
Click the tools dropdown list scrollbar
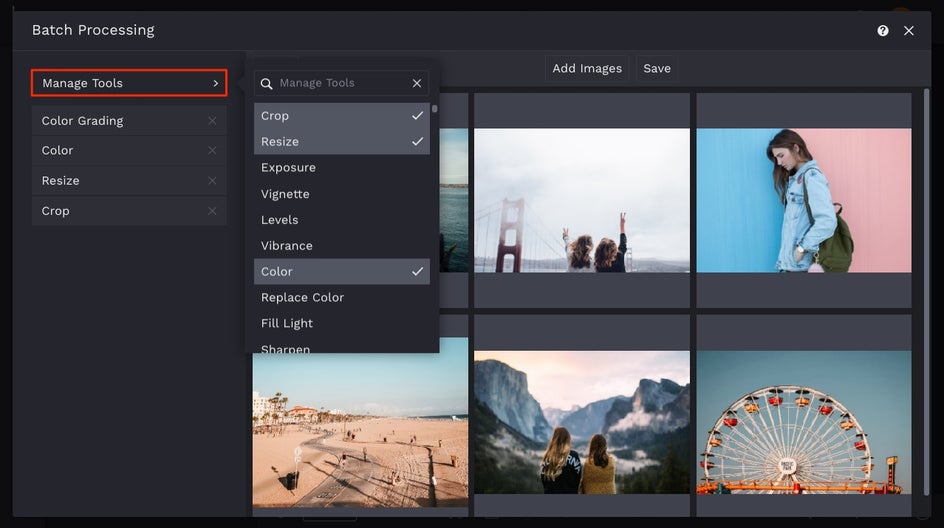pos(434,110)
